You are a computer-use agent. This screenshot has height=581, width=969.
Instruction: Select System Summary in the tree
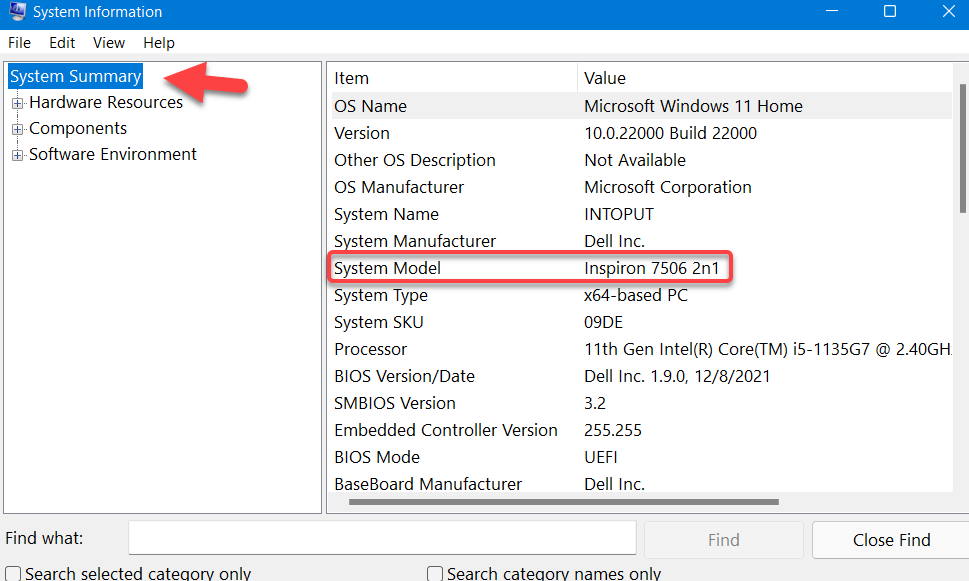click(75, 76)
